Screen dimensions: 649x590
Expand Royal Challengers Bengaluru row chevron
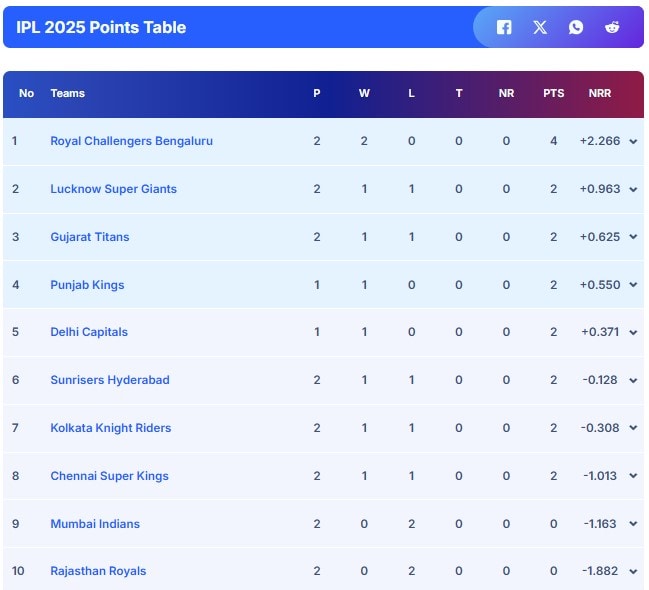633,142
